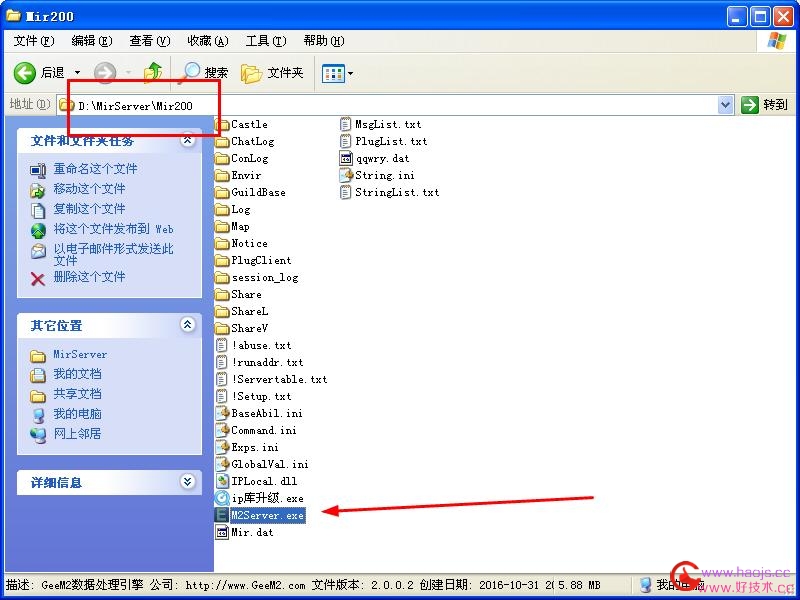The width and height of the screenshot is (800, 600).
Task: Open the Views icon button
Action: 333,74
